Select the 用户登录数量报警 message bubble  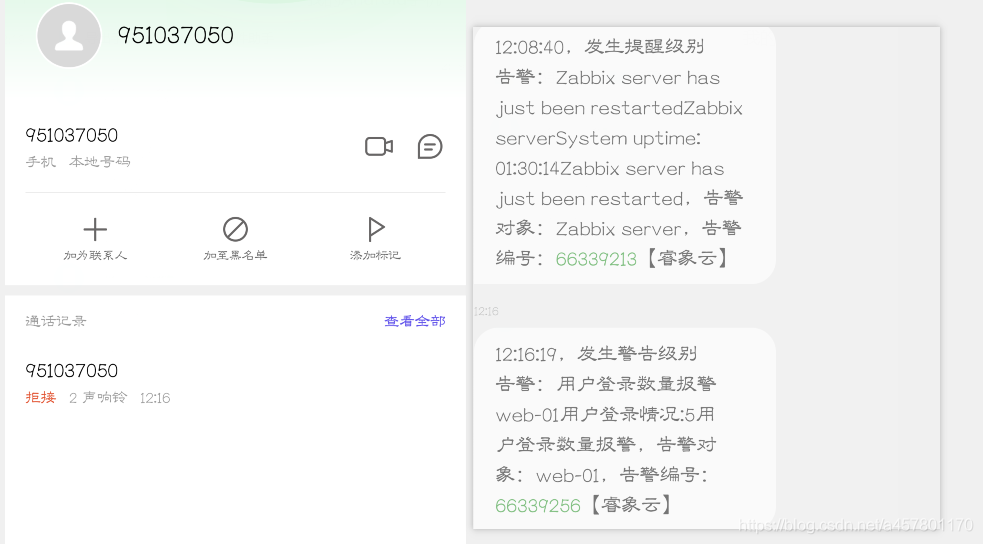pos(624,428)
